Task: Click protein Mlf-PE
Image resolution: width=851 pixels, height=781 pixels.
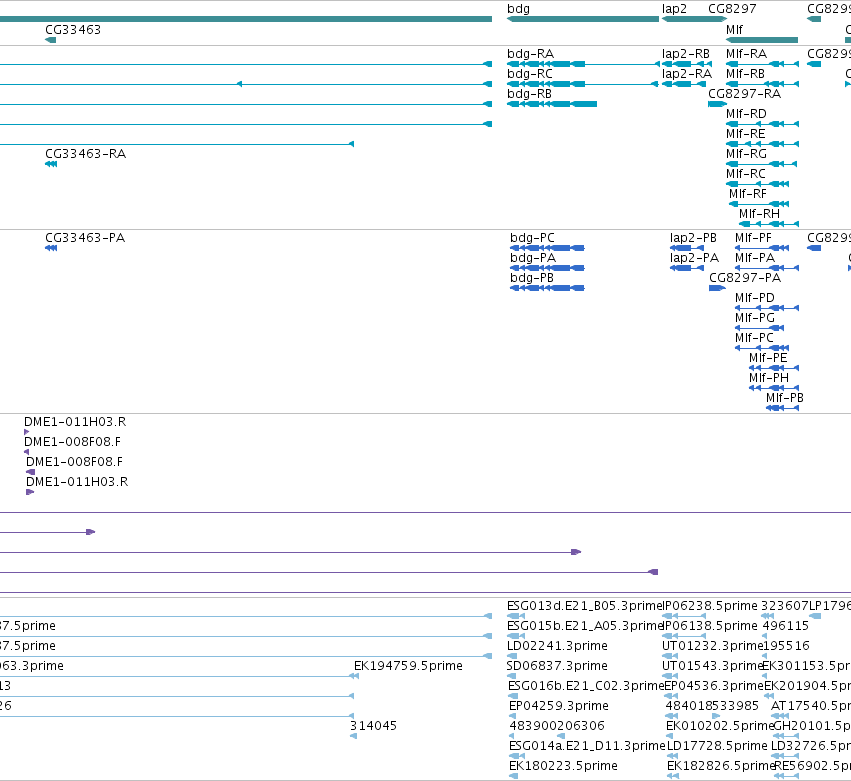Action: coord(768,359)
